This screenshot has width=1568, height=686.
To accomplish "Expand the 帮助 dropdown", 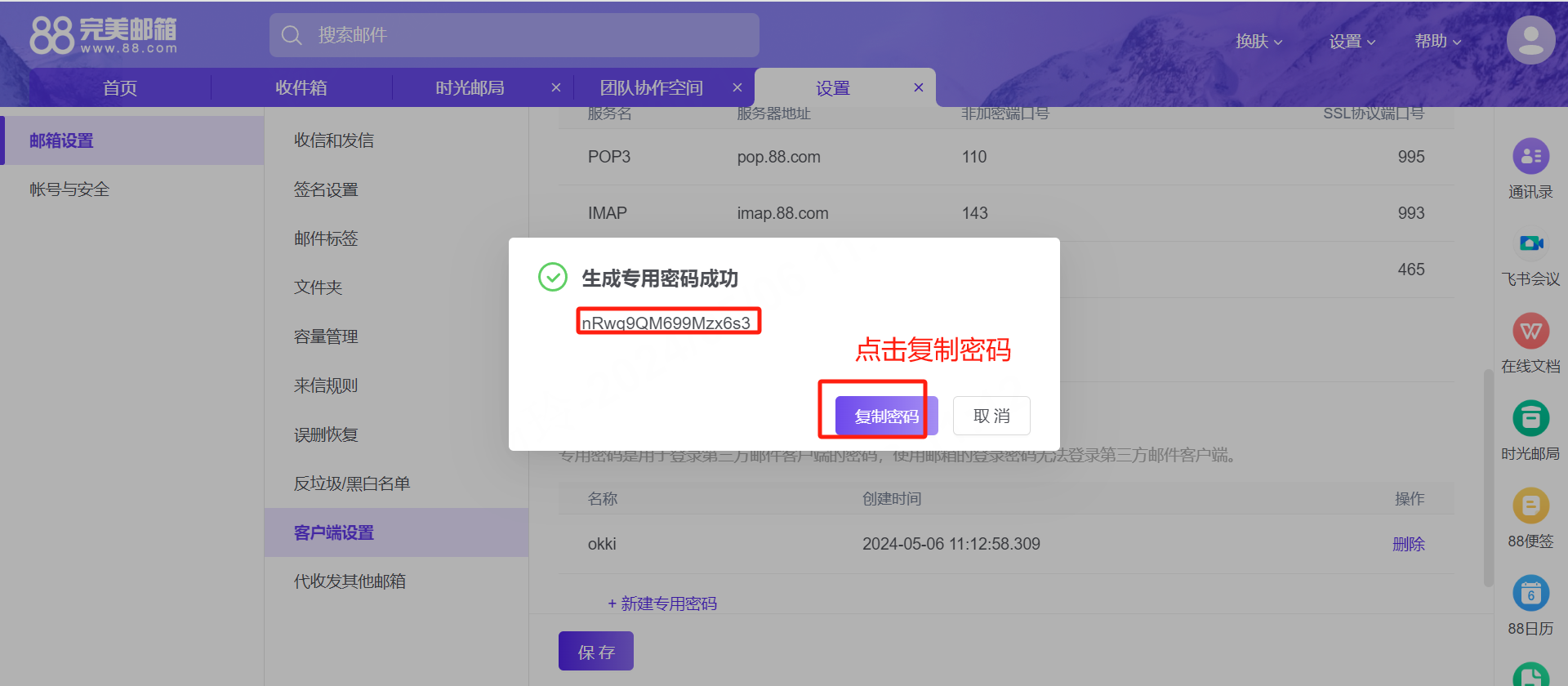I will tap(1437, 42).
